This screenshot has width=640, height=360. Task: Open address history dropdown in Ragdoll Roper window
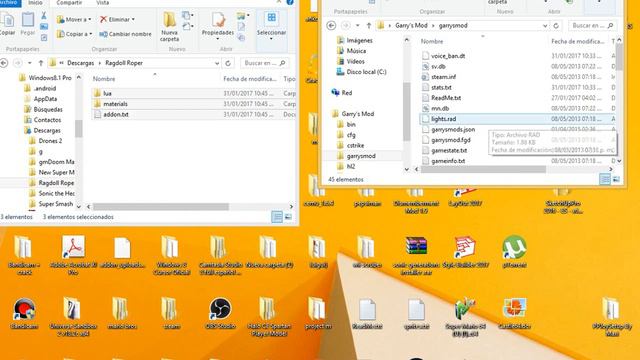coord(217,63)
